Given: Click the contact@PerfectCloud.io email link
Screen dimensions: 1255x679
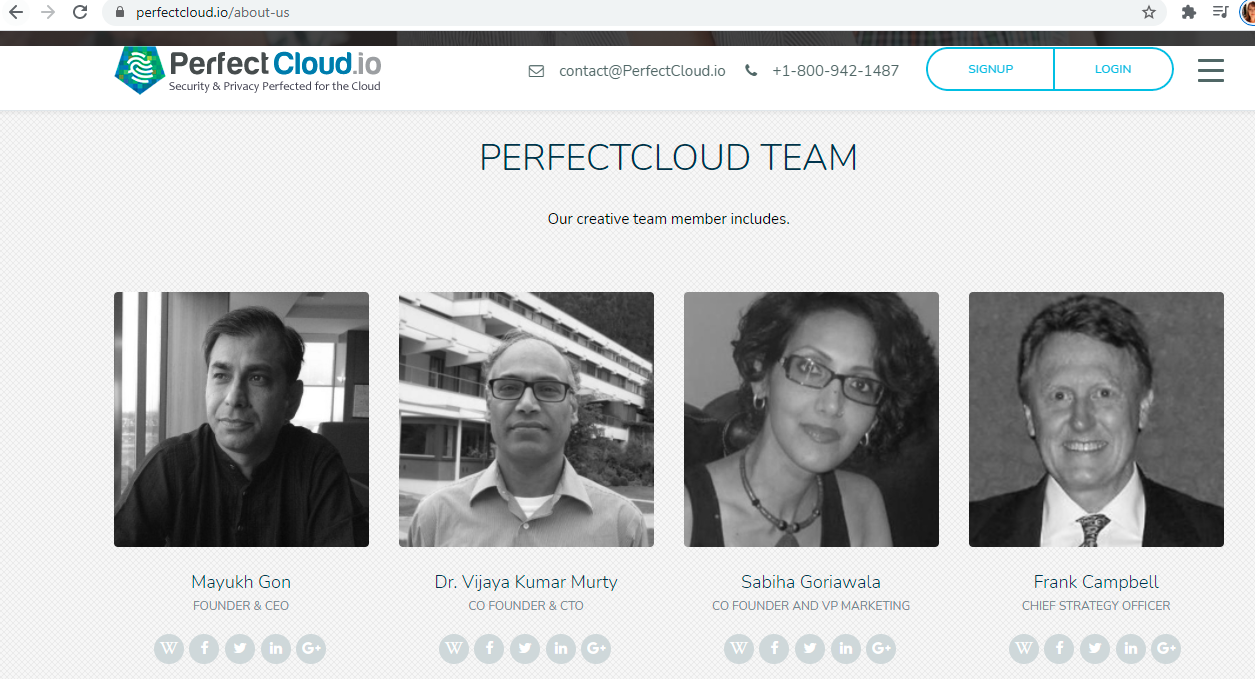Looking at the screenshot, I should [x=642, y=71].
